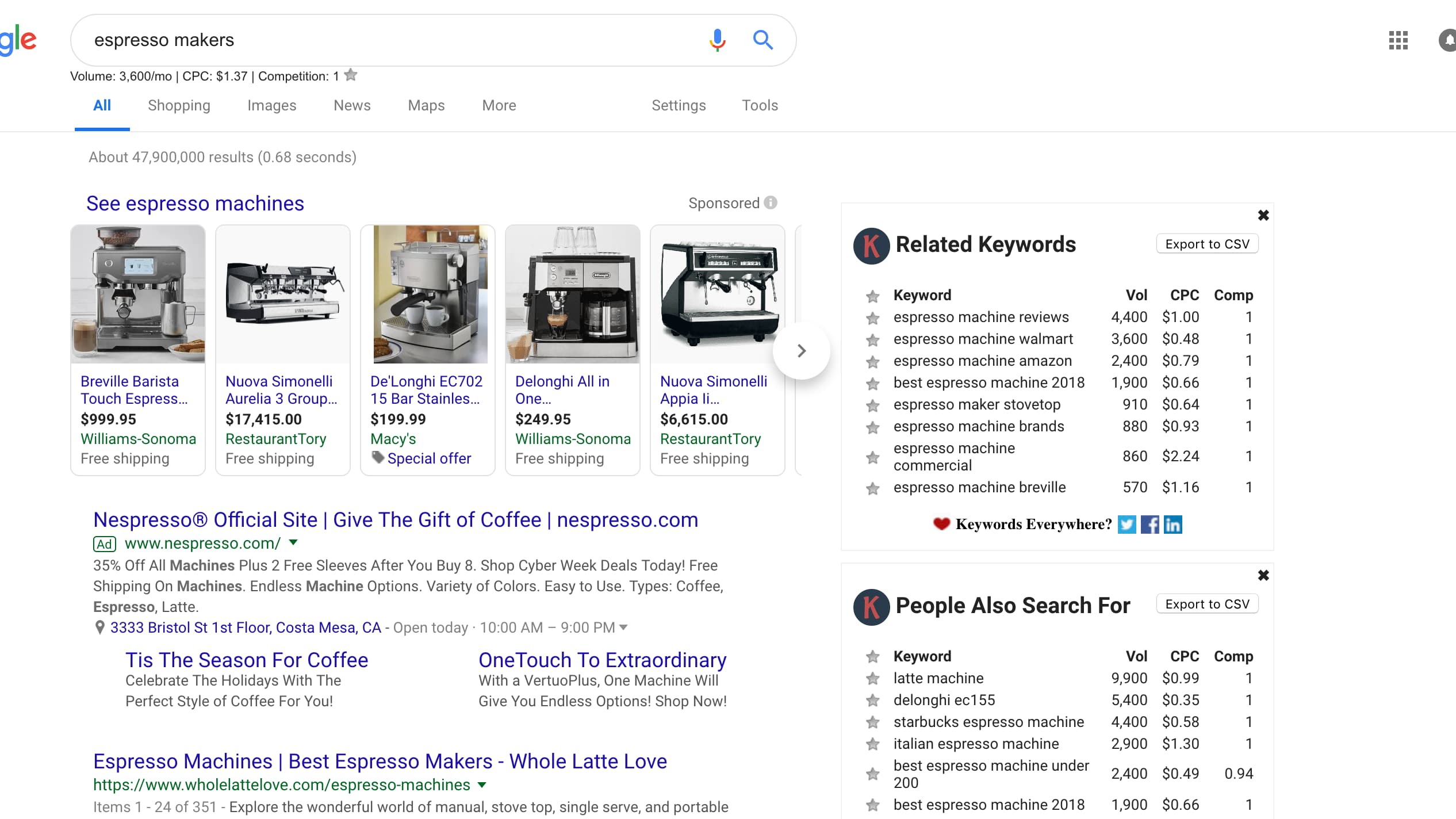Screen dimensions: 1456x819
Task: Click 'best espresso machine 2018' in Related Keywords
Action: (x=988, y=382)
